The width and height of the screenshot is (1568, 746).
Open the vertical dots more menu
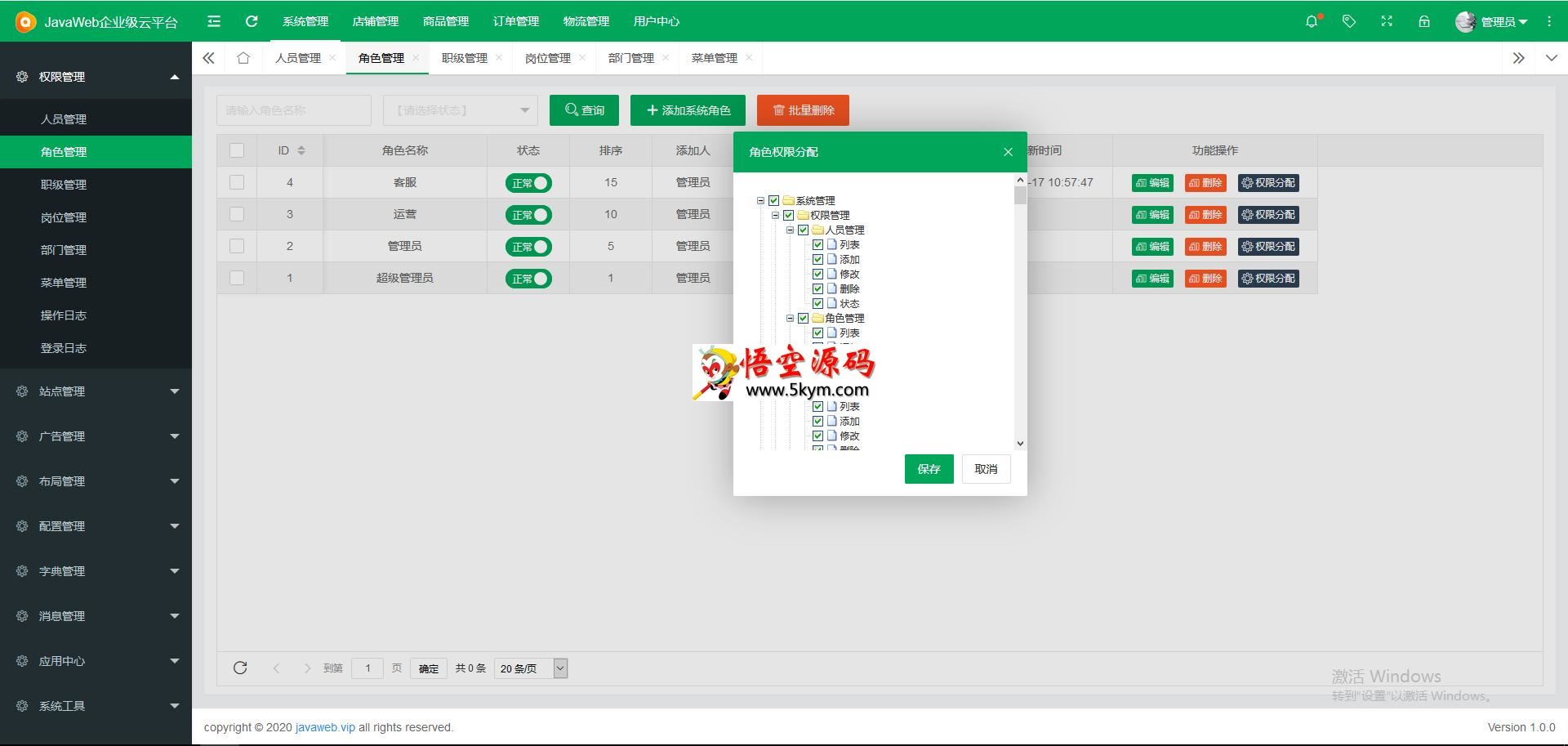tap(1549, 21)
